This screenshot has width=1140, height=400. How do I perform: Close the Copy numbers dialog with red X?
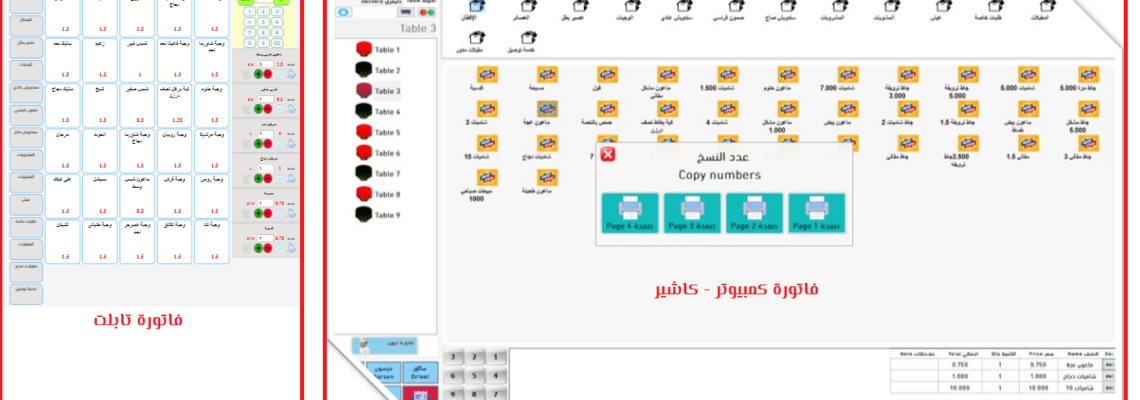click(608, 153)
